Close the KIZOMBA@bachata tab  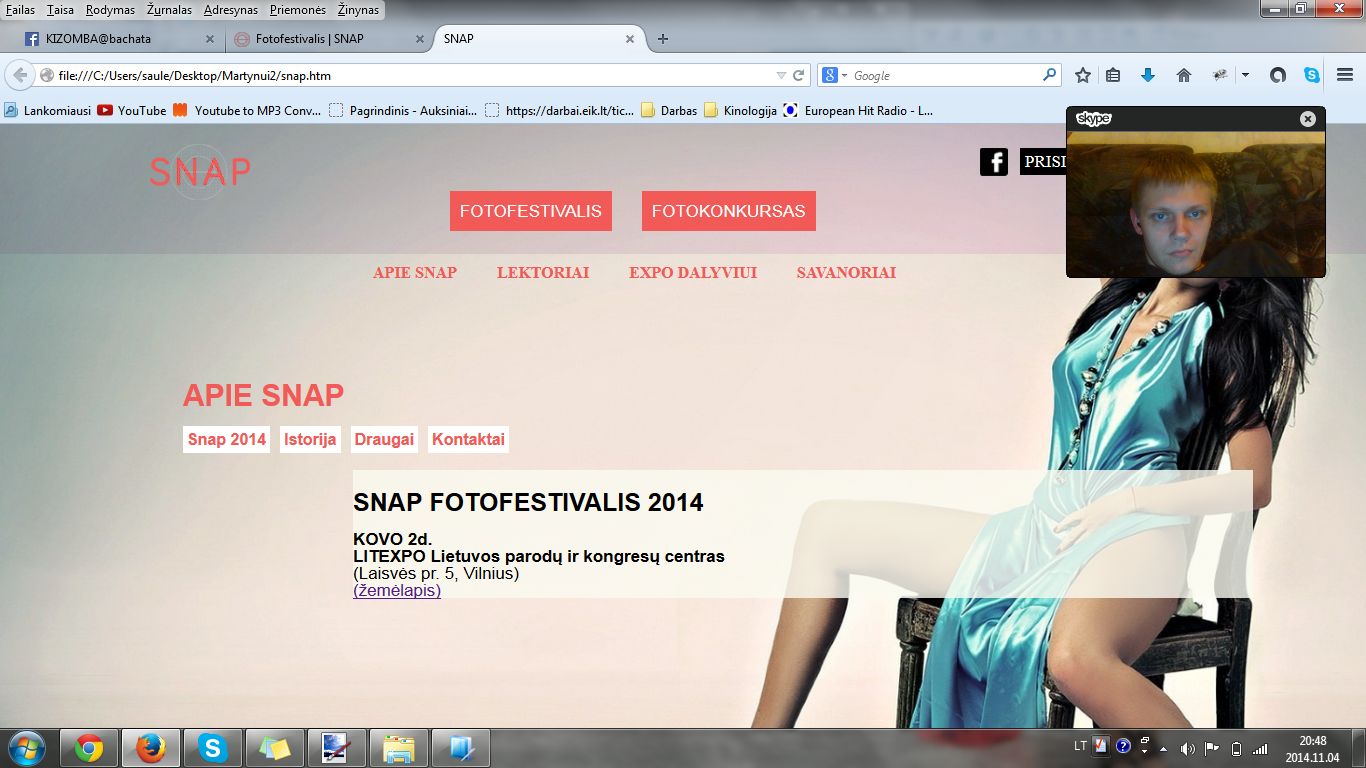pyautogui.click(x=210, y=39)
